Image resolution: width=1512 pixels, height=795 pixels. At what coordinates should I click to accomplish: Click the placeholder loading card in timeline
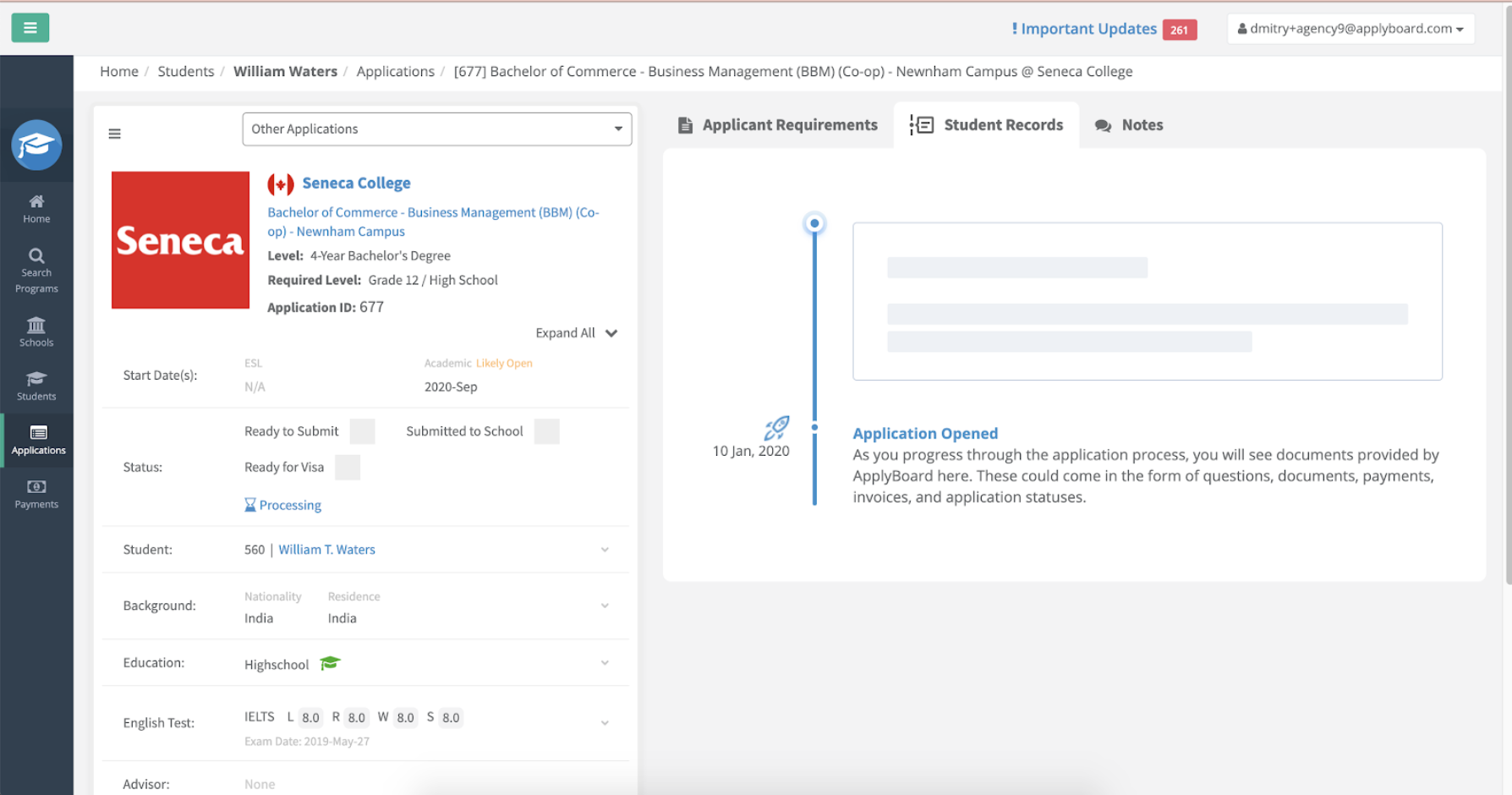[x=1148, y=301]
